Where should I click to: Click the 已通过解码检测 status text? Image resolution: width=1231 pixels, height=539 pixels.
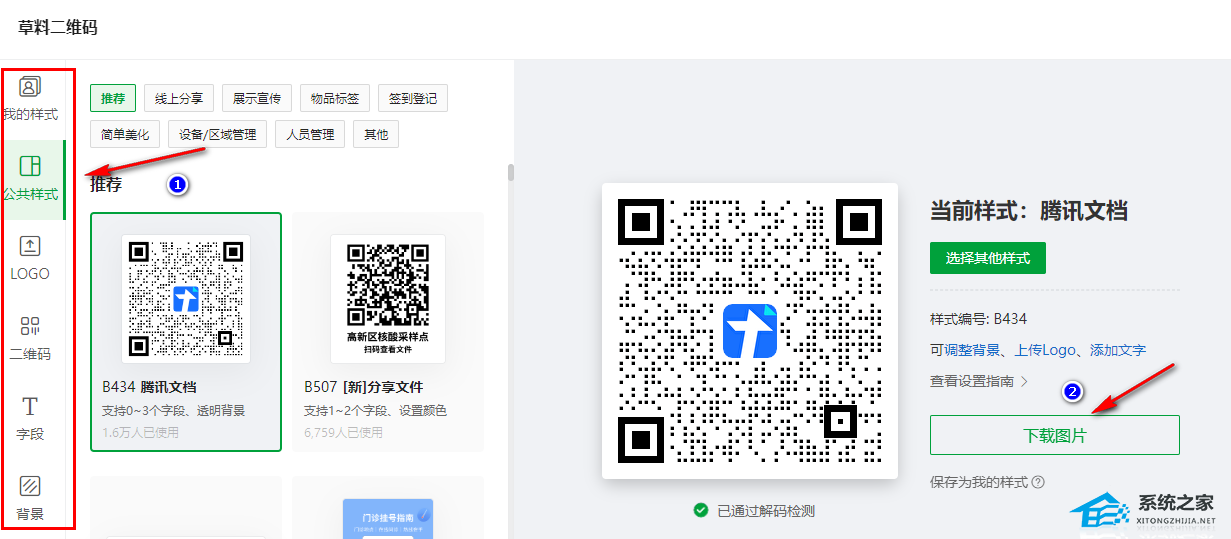point(766,510)
